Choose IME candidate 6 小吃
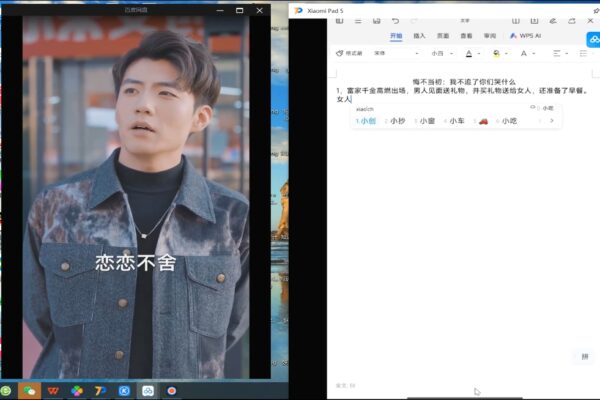The width and height of the screenshot is (600, 400). point(507,121)
